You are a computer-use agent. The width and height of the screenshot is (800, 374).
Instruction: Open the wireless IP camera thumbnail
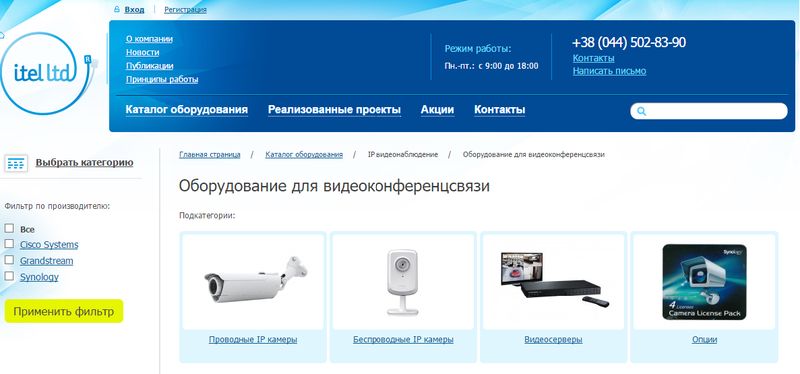click(403, 282)
